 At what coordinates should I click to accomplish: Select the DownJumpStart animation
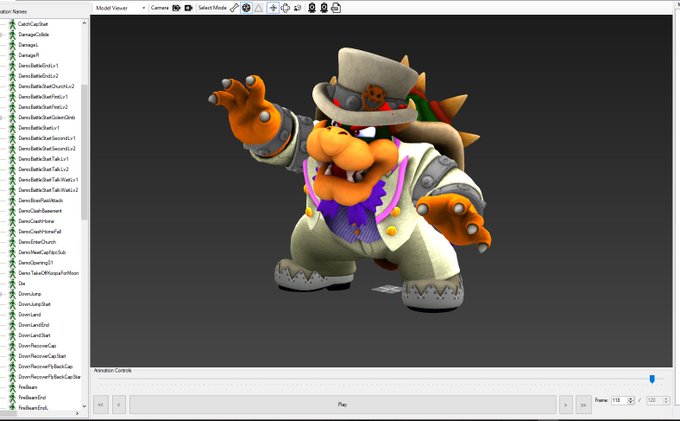(34, 304)
